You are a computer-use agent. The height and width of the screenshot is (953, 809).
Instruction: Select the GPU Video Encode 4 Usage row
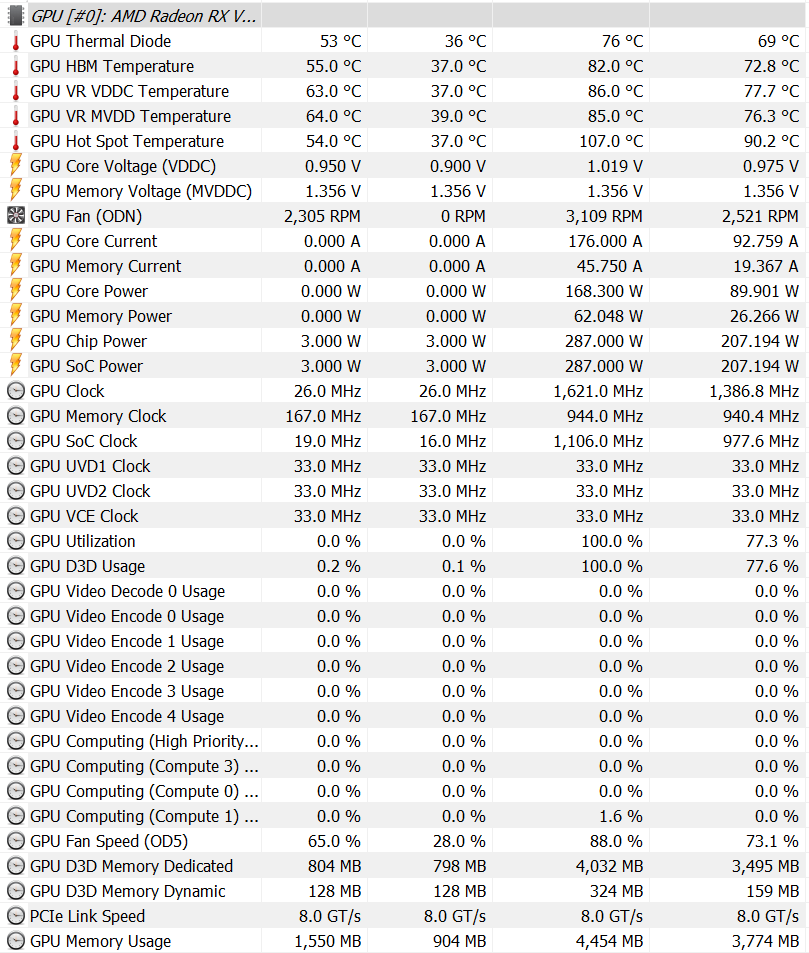(x=404, y=716)
